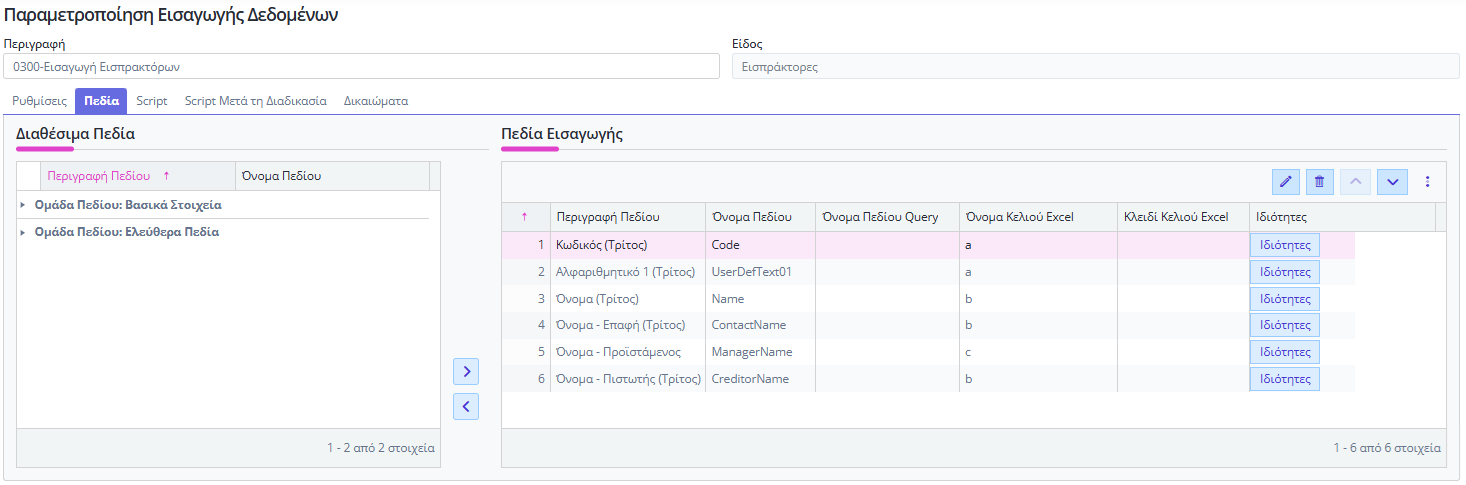Expand the Βασικά Στοιχεία field group
The width and height of the screenshot is (1466, 485).
[24, 205]
